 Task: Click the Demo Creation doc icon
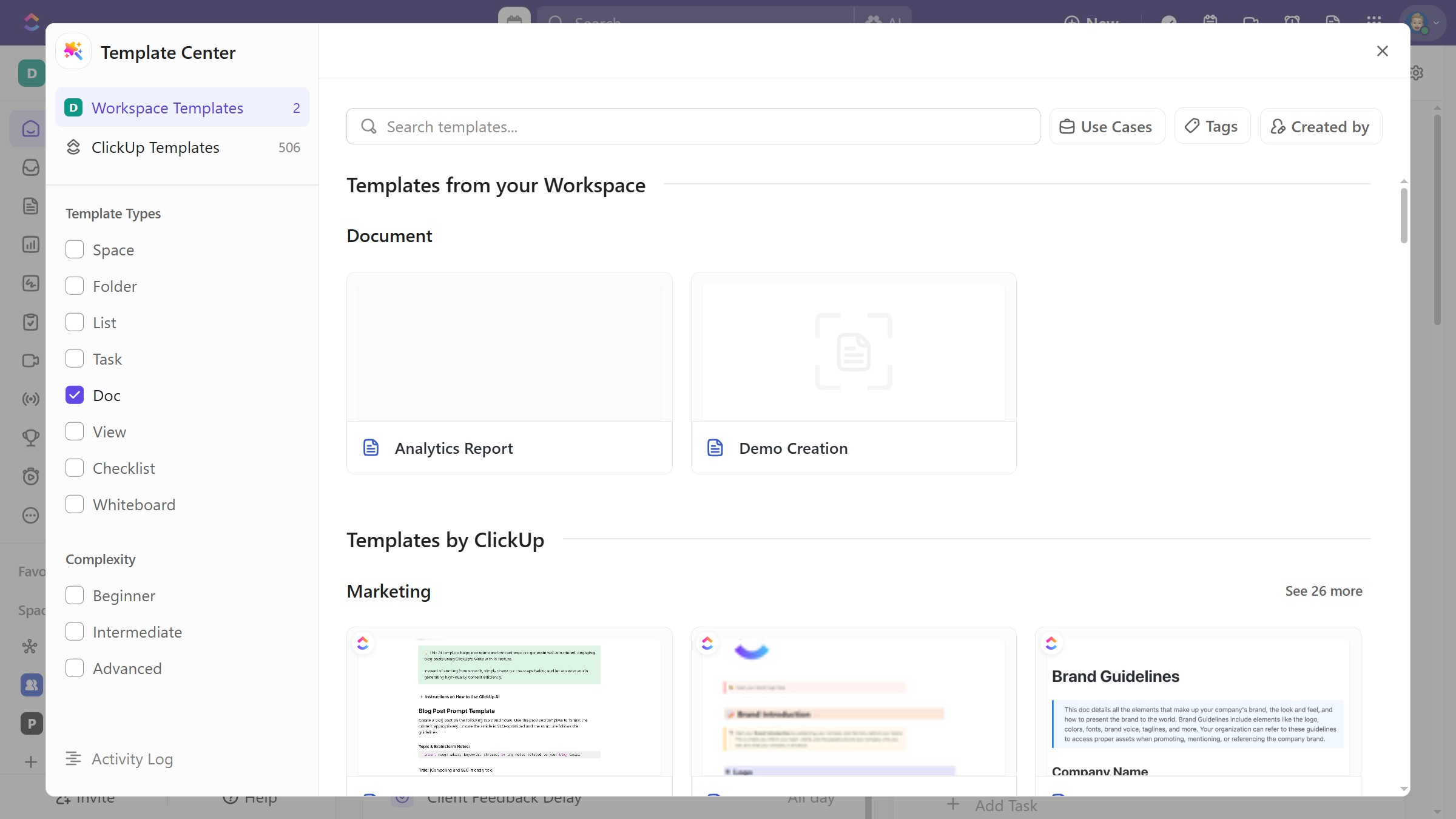pyautogui.click(x=715, y=448)
